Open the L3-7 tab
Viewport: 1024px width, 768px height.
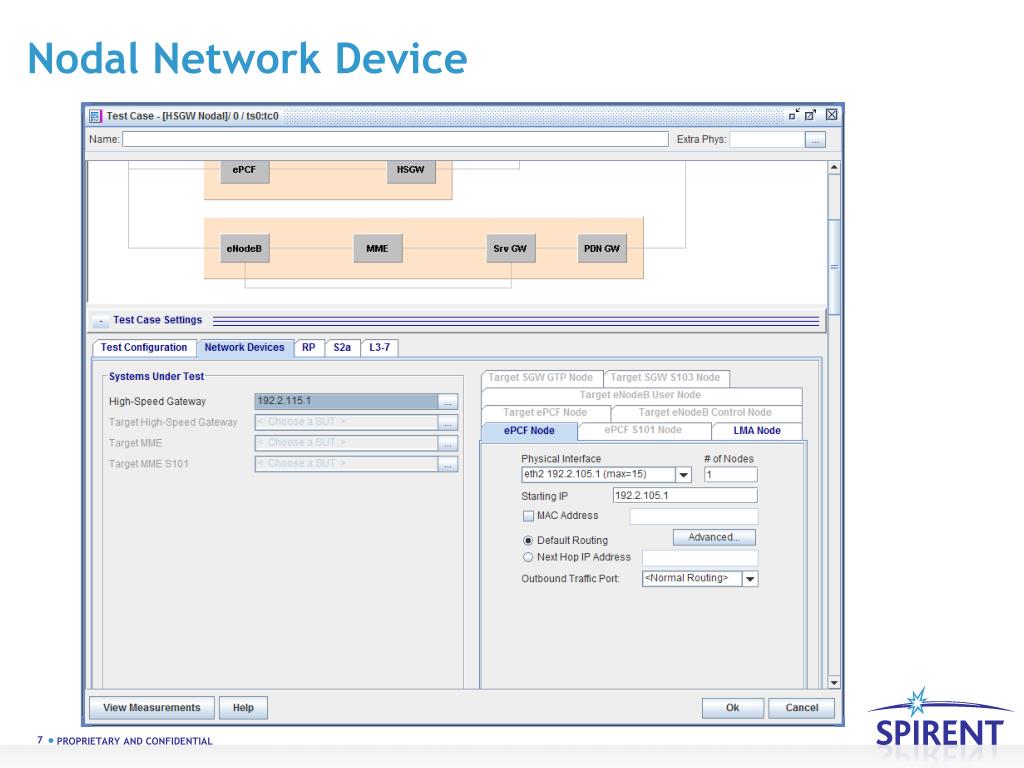point(379,348)
